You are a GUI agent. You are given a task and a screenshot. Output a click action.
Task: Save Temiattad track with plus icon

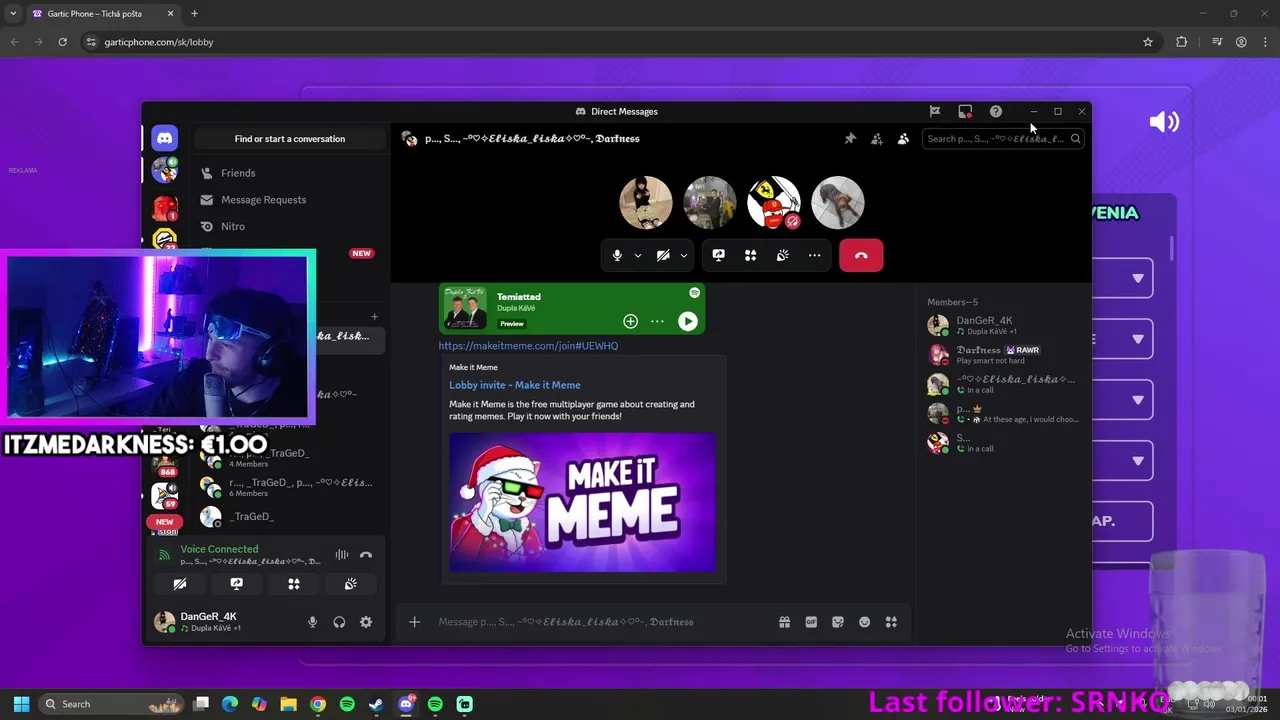630,321
